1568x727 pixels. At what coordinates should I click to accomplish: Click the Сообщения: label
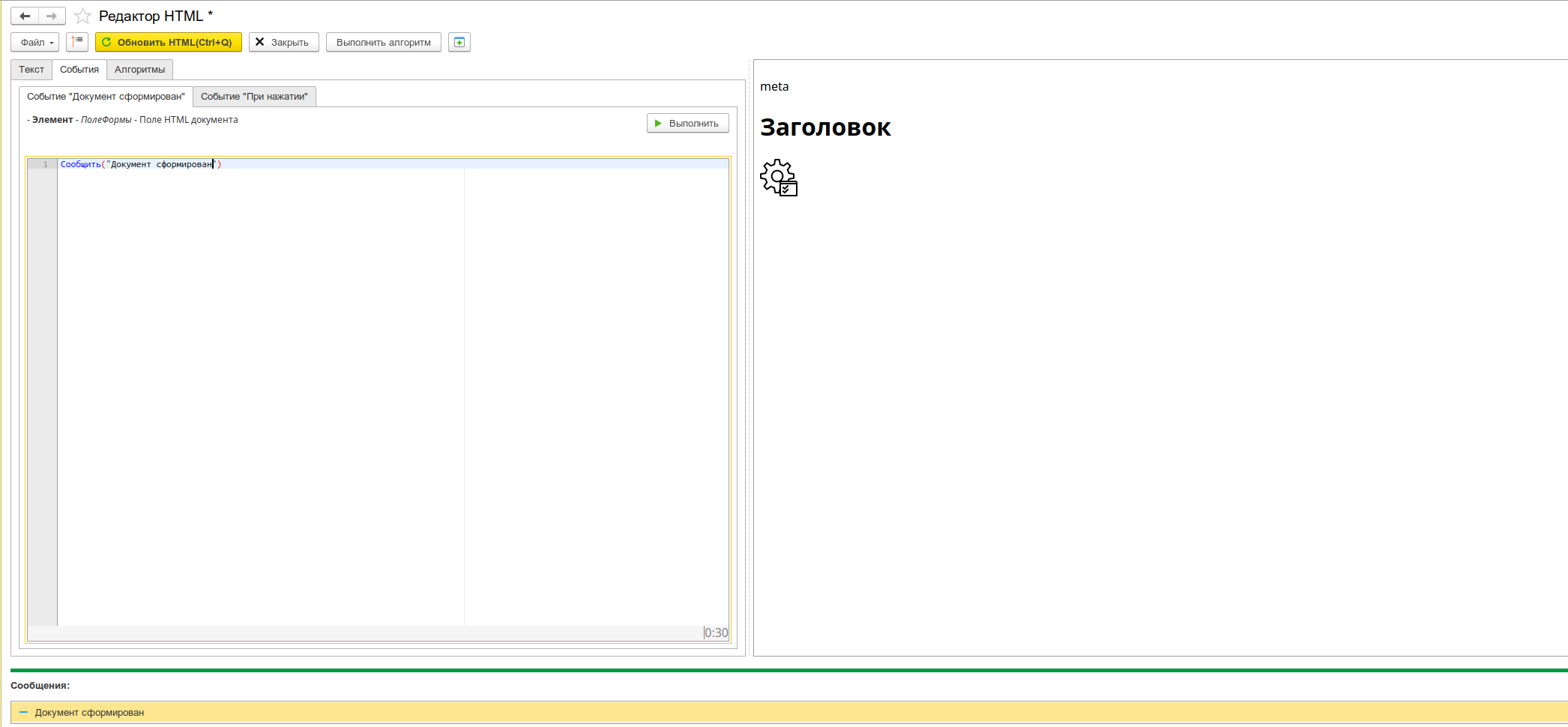40,686
